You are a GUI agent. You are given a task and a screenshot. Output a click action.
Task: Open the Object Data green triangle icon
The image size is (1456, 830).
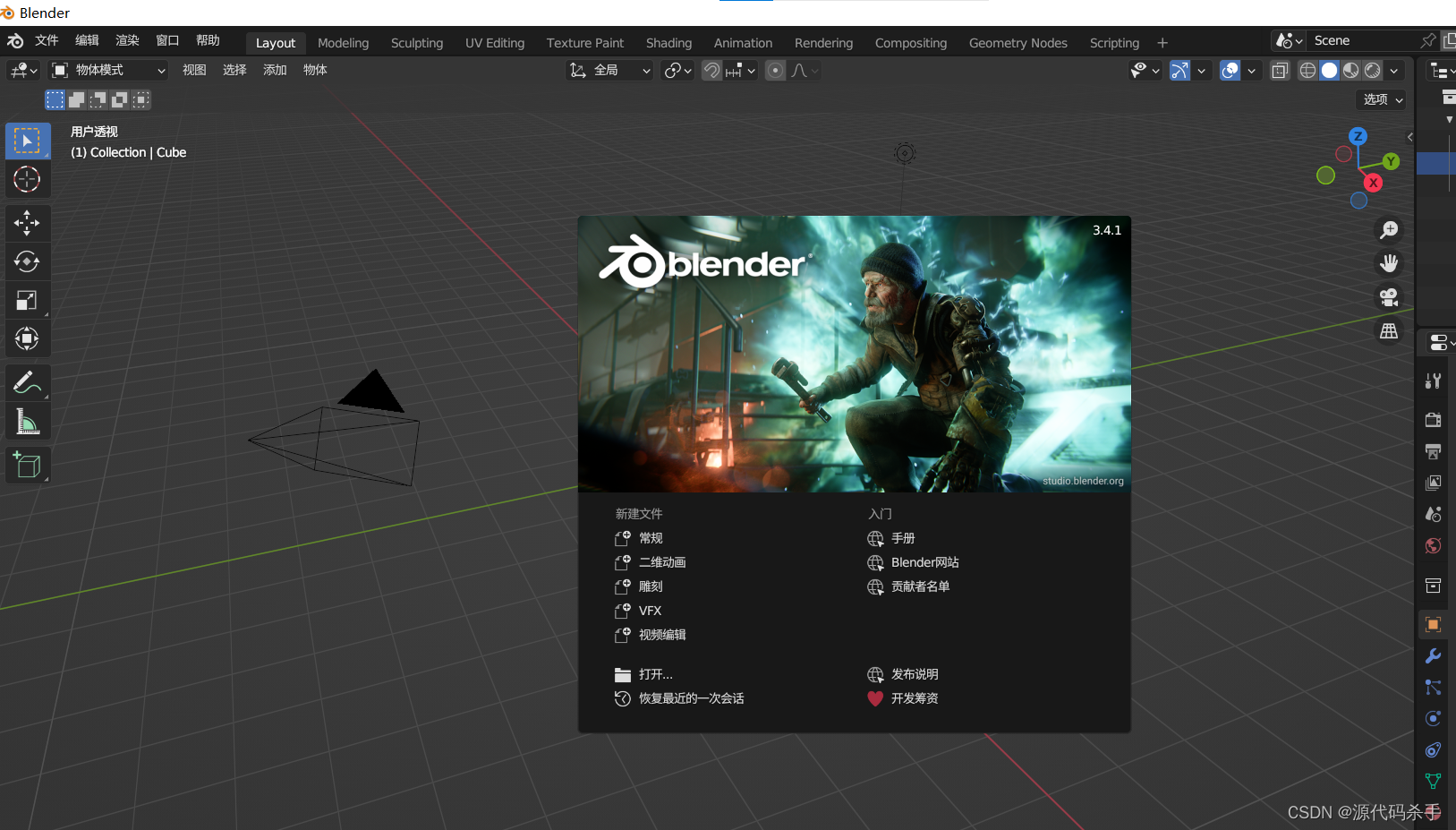click(x=1433, y=782)
